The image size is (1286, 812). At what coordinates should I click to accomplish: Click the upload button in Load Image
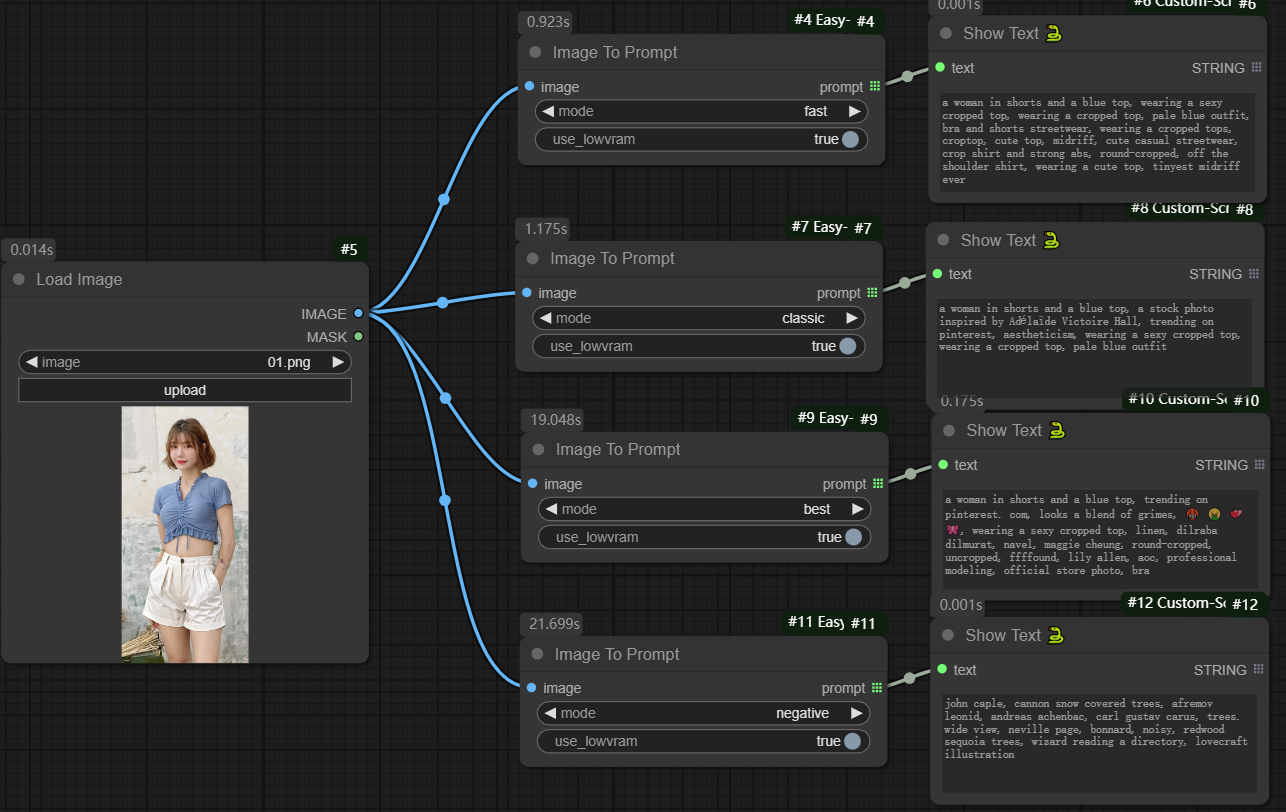click(185, 390)
